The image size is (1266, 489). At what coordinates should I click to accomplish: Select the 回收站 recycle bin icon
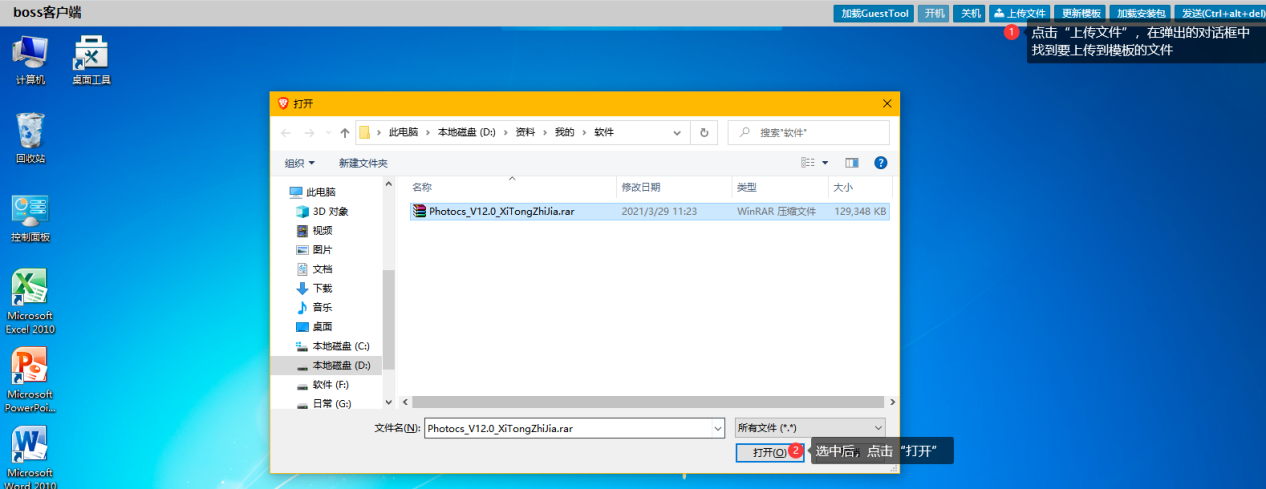click(x=30, y=132)
